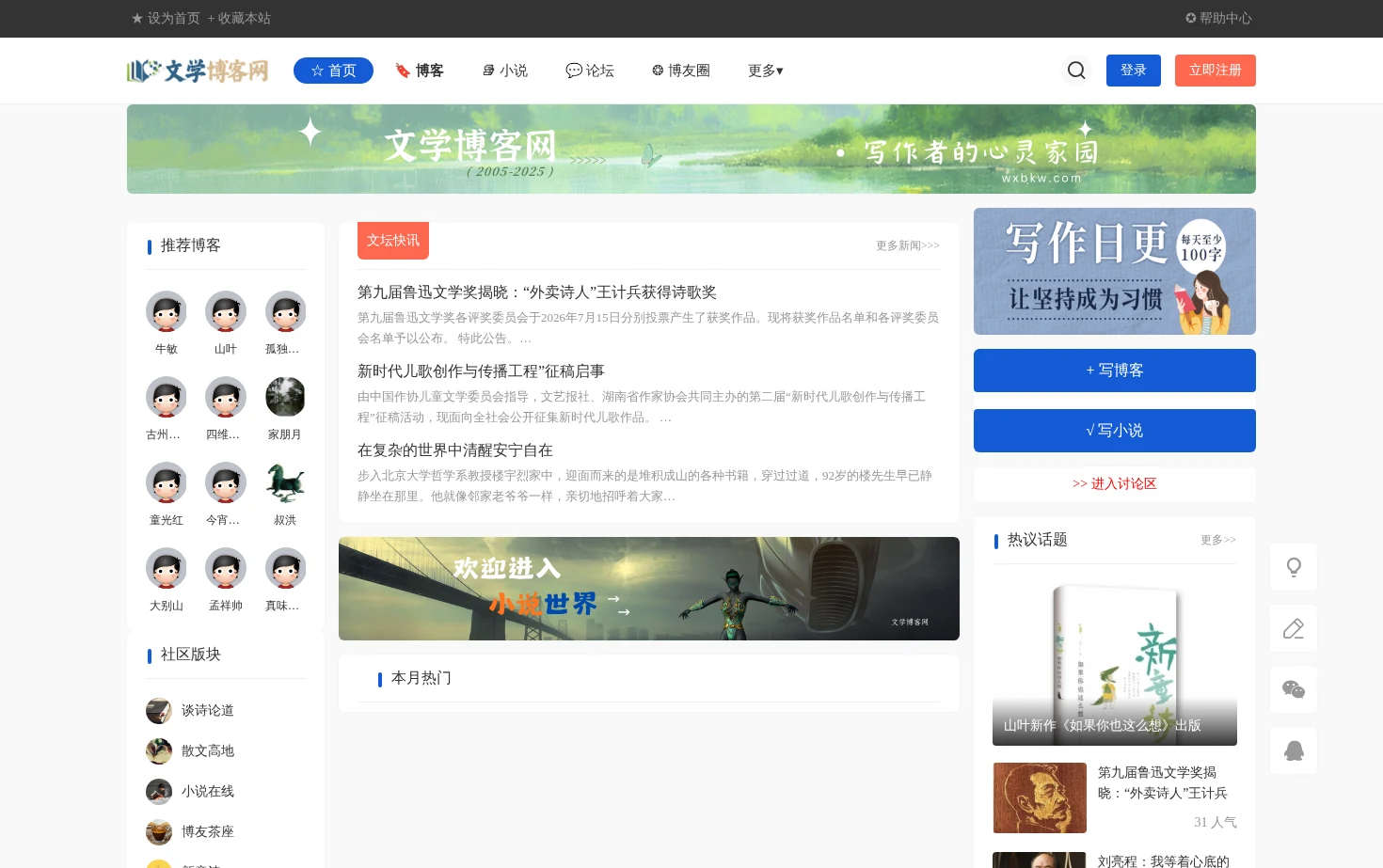Click 四维… blogger name

[223, 434]
